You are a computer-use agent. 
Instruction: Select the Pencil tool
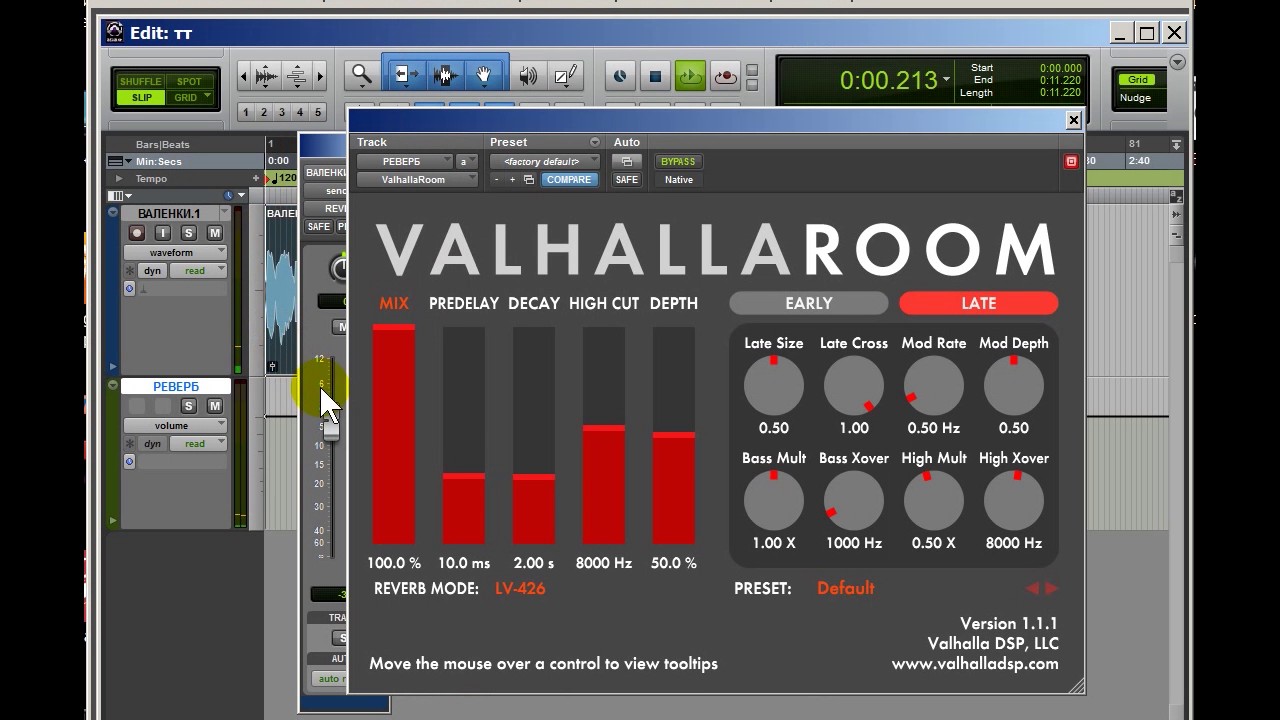pos(565,75)
